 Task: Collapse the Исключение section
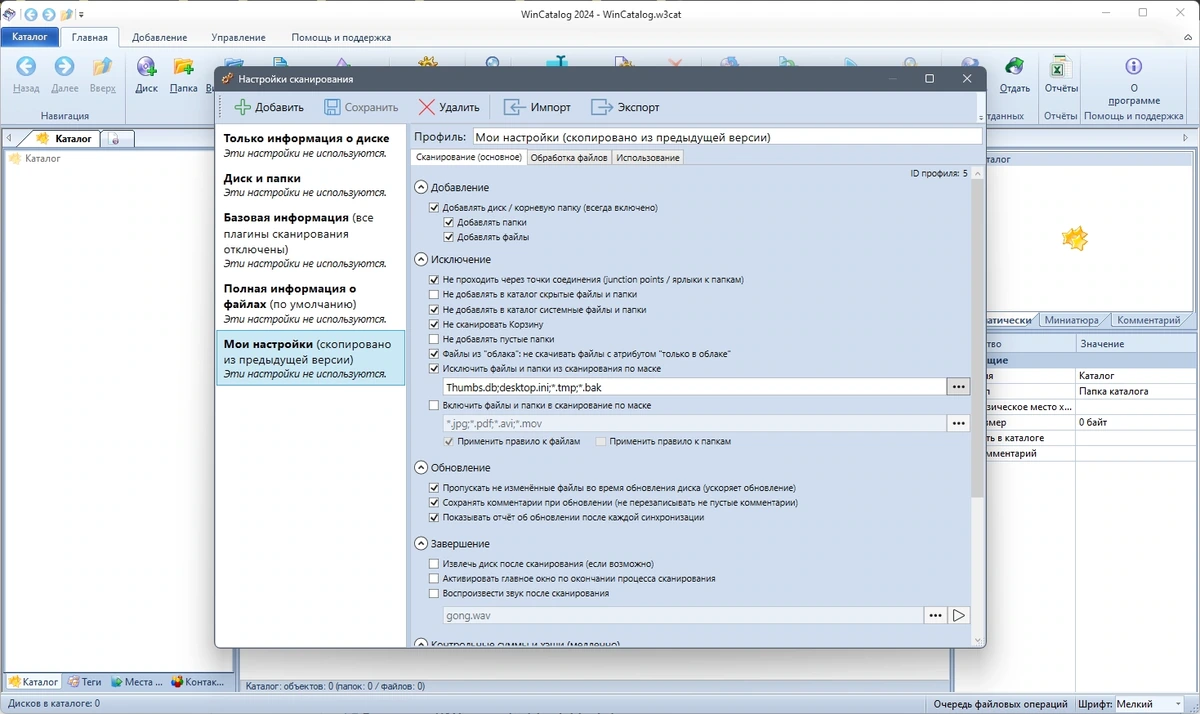point(421,260)
